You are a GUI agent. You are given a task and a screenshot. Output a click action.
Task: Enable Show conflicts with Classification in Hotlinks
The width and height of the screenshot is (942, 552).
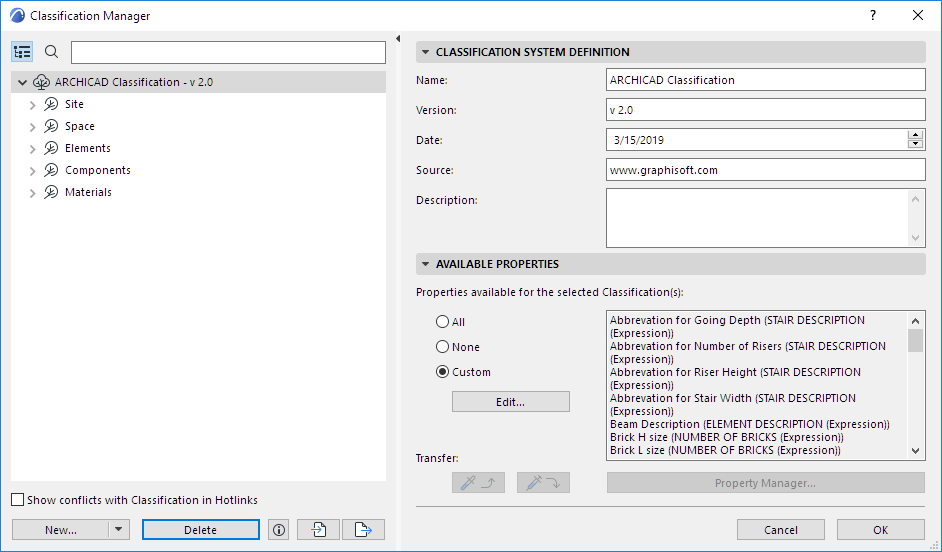point(18,500)
